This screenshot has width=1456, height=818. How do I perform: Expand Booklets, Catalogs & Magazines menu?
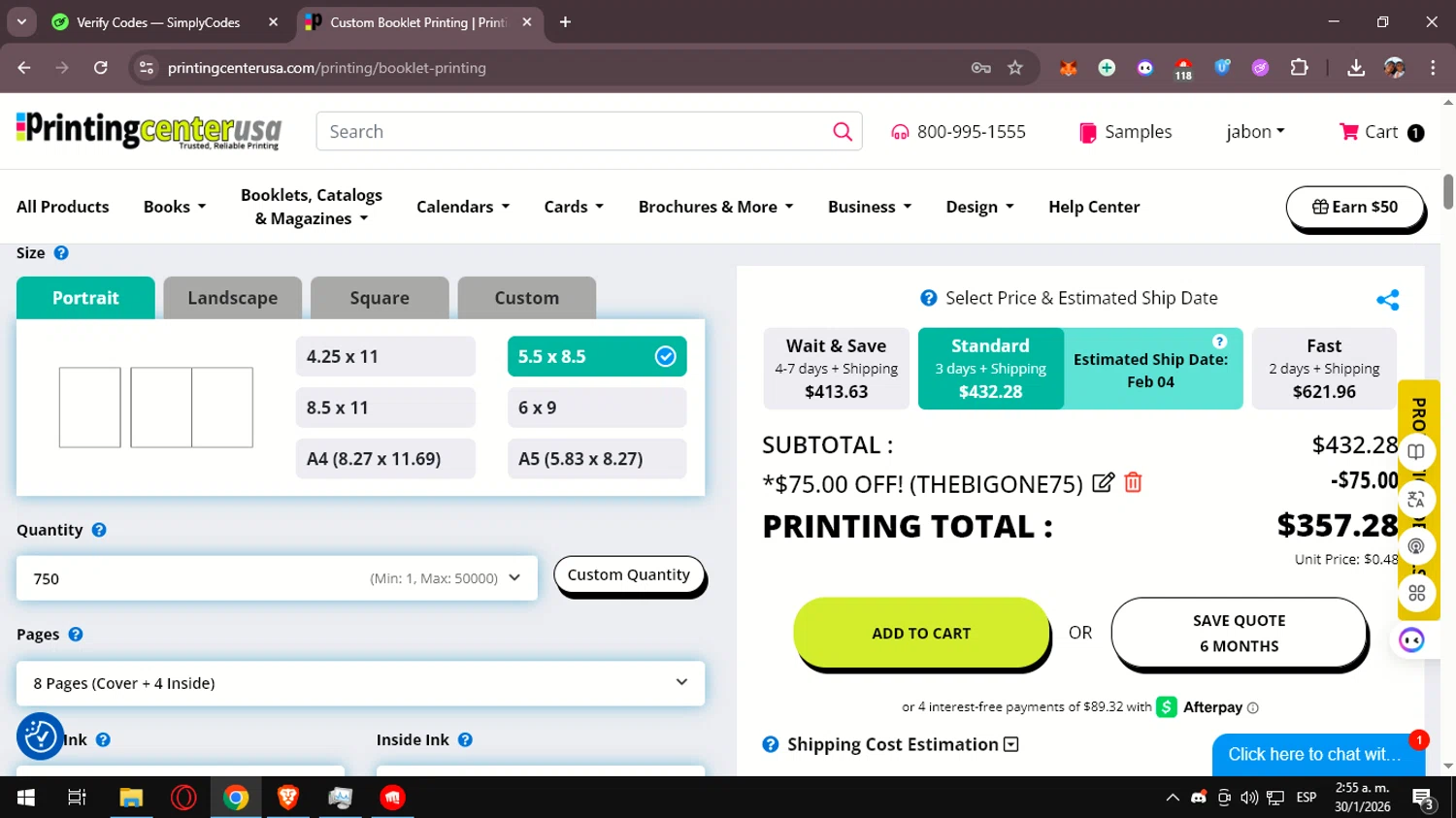coord(312,207)
